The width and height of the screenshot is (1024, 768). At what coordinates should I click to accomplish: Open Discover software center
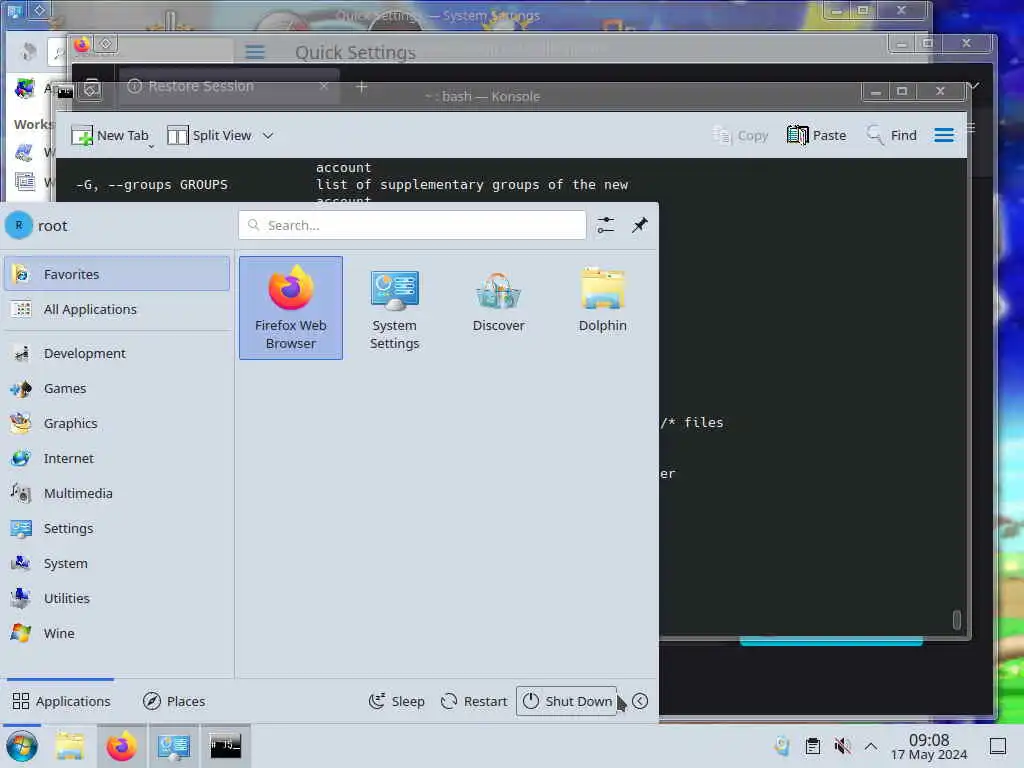[x=498, y=308]
